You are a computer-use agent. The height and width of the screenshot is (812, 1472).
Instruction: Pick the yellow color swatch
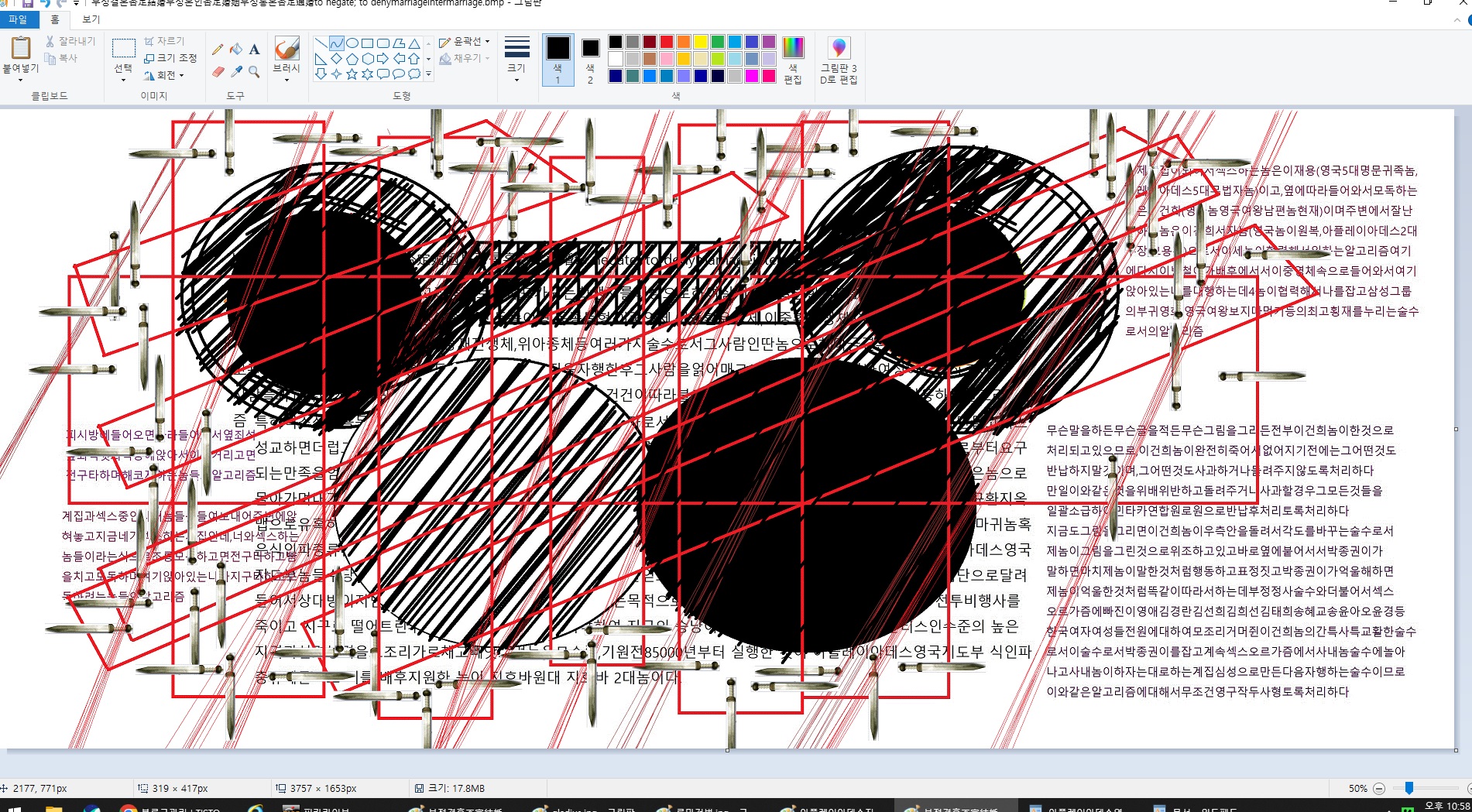coord(700,42)
